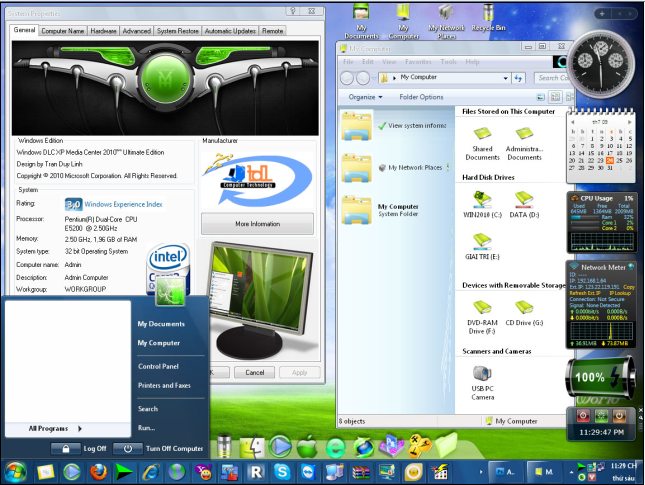Open the Tools menu in My Computer

[448, 62]
